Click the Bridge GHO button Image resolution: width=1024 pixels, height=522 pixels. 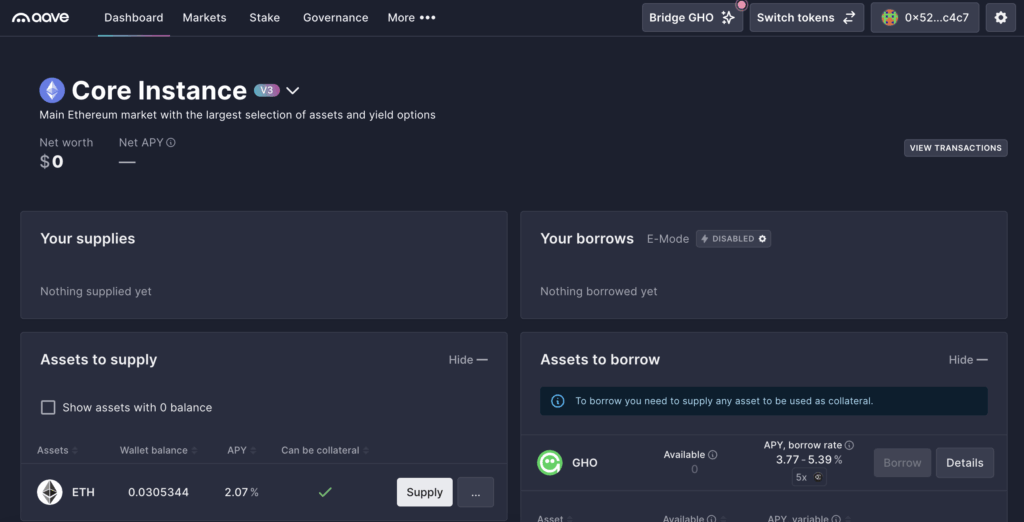click(x=692, y=18)
